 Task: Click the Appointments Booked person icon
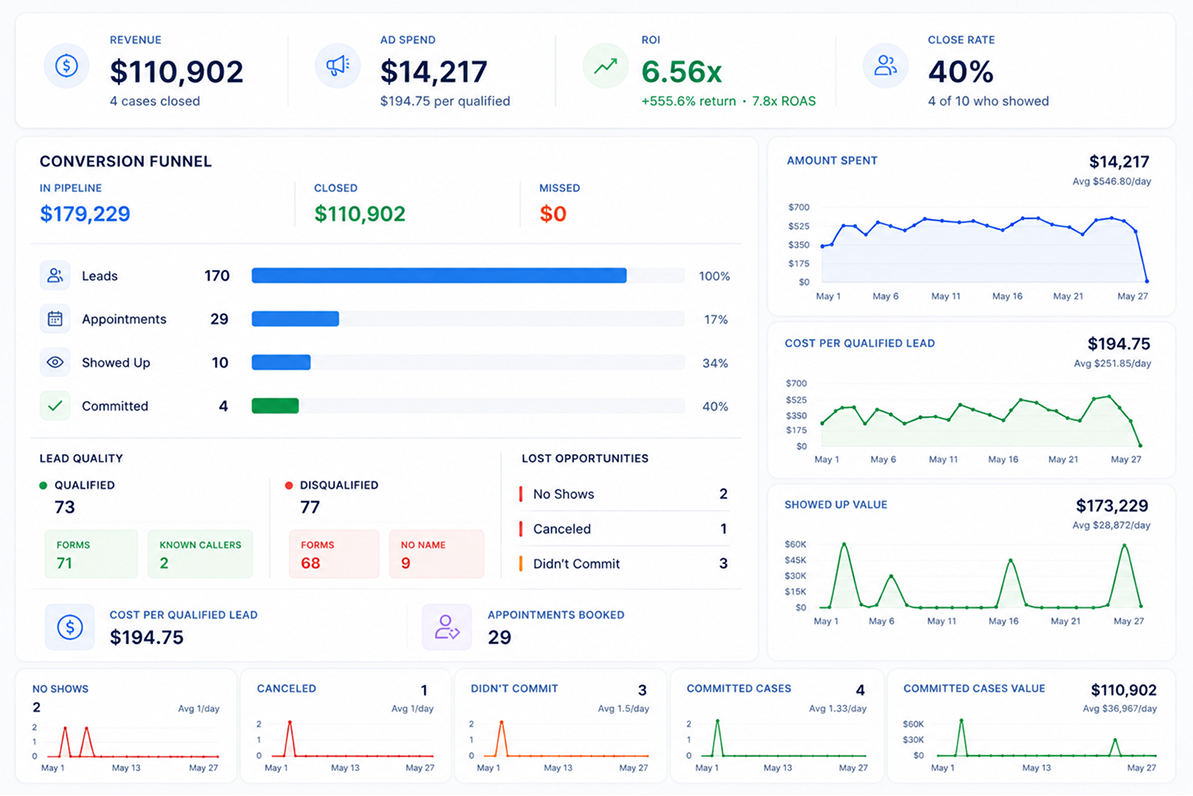click(447, 627)
